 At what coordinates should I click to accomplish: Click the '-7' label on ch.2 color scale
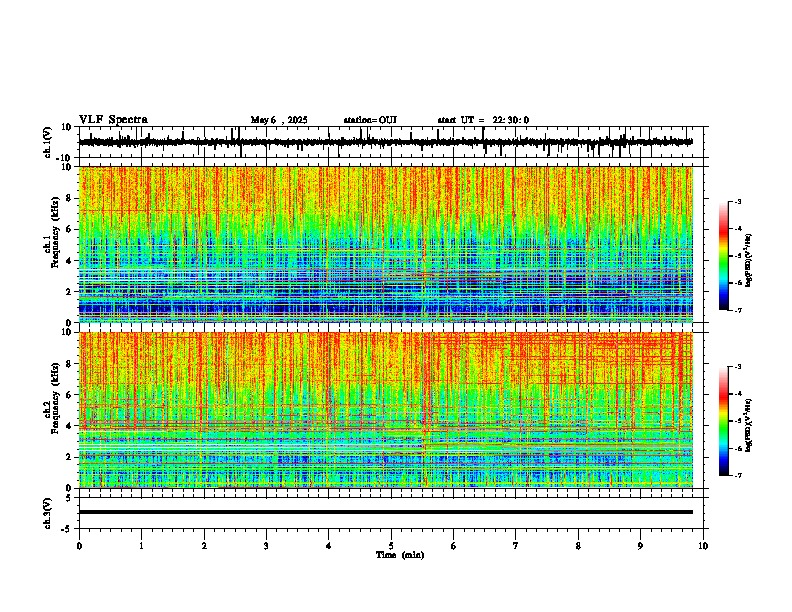coord(737,475)
